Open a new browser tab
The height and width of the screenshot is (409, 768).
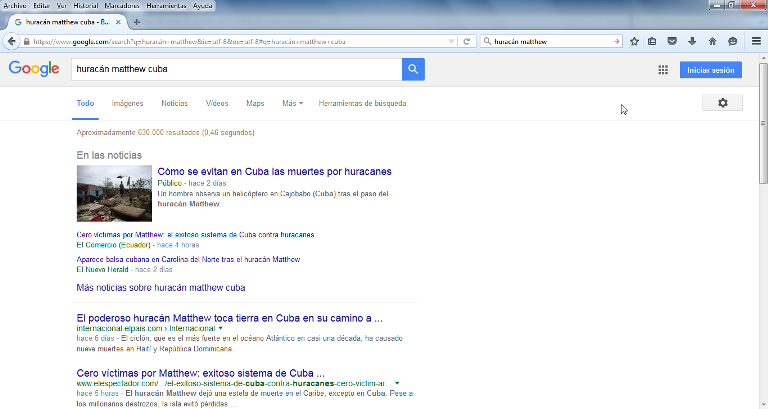pos(137,22)
